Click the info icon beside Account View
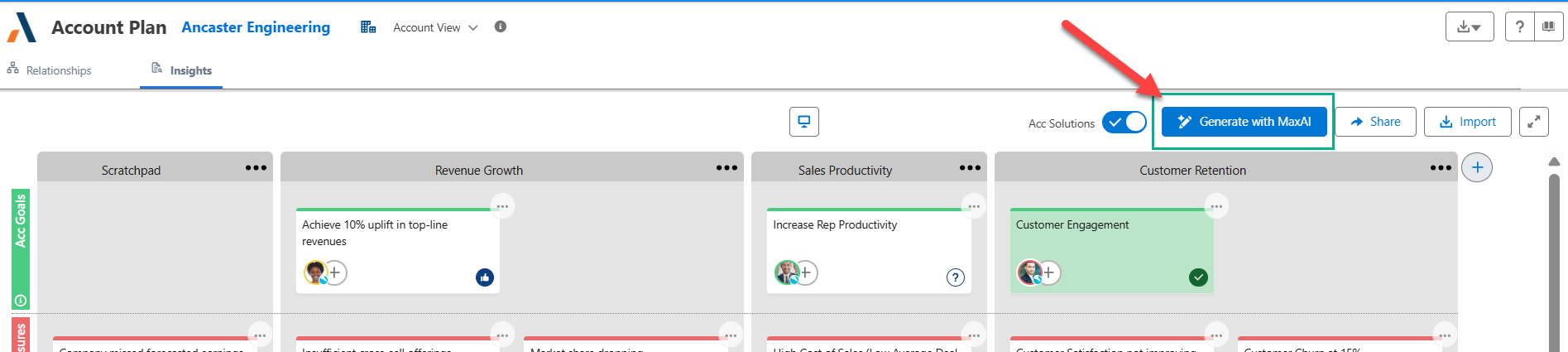This screenshot has width=1568, height=352. coord(501,27)
